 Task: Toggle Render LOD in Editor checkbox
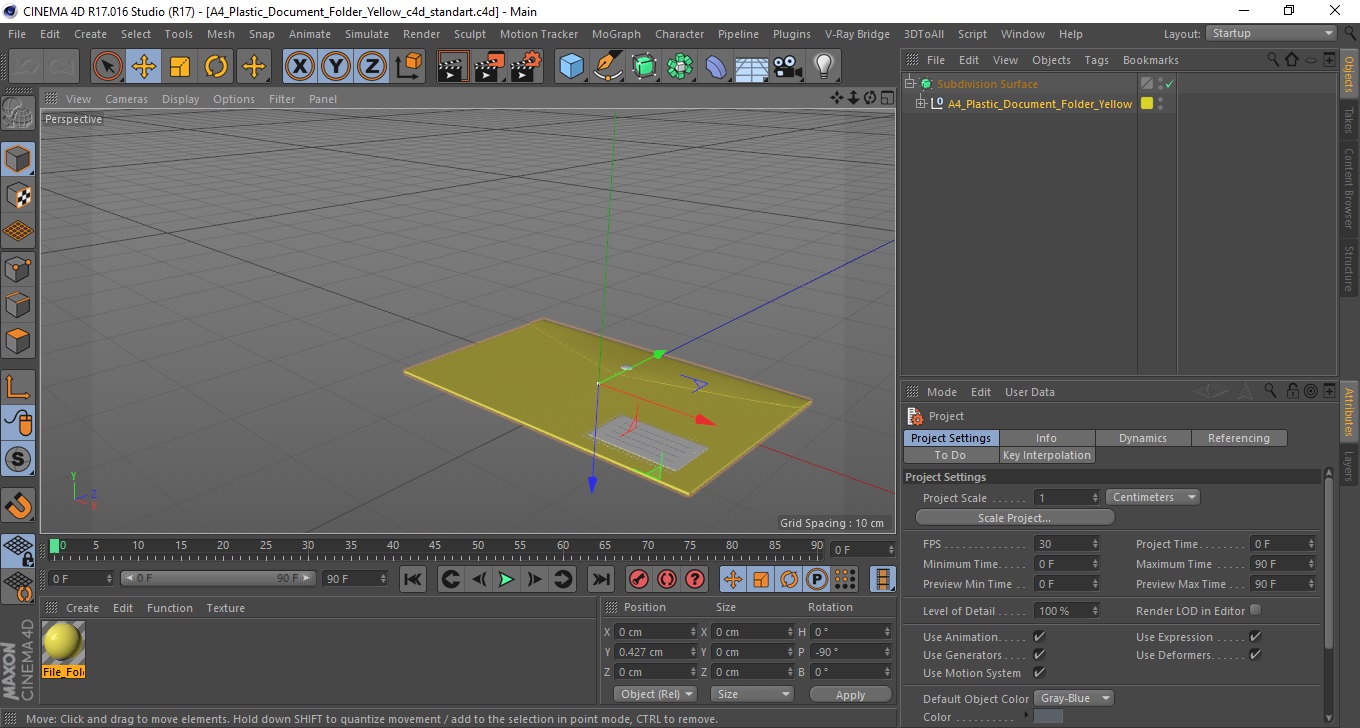coord(1255,610)
